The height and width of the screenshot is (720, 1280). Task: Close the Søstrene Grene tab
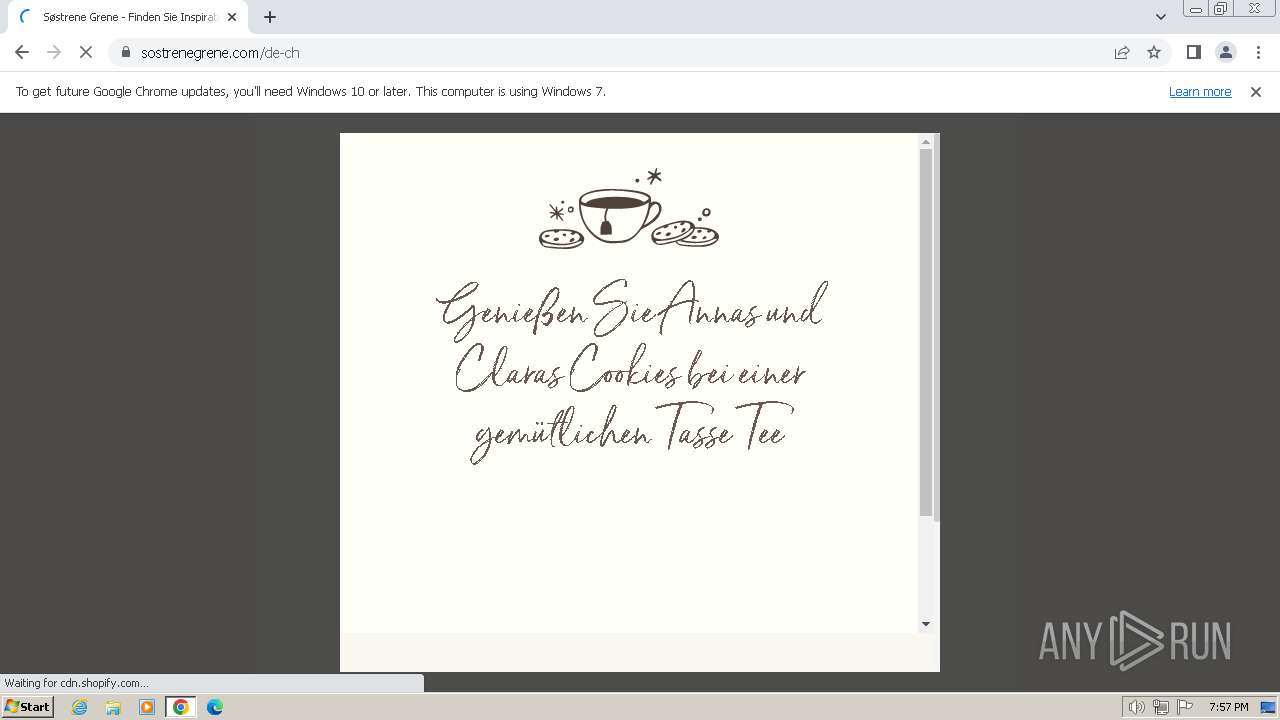pos(232,17)
